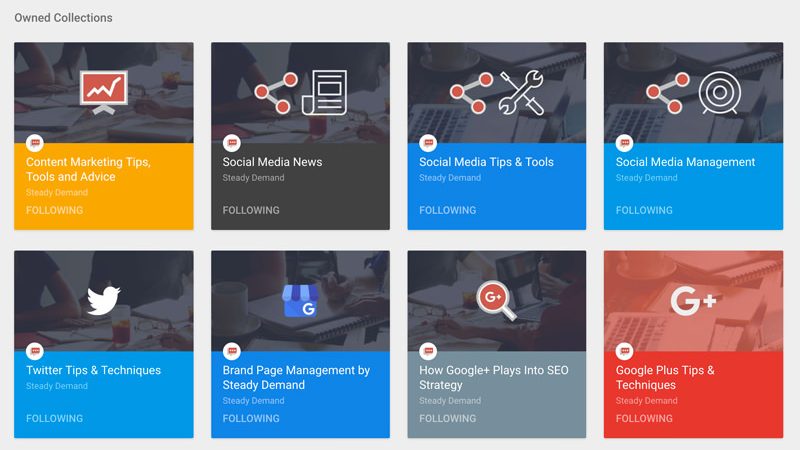Click Steady Demand under Social Media Management
Screen dimensions: 800x450
coord(646,178)
